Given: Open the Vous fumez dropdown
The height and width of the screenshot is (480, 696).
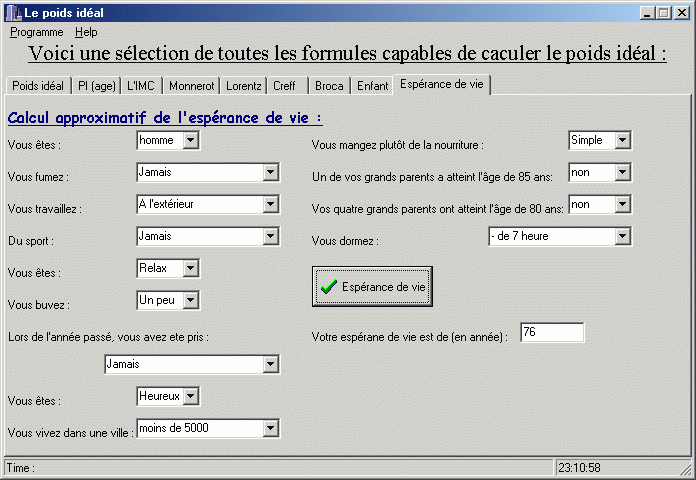Looking at the screenshot, I should (270, 173).
